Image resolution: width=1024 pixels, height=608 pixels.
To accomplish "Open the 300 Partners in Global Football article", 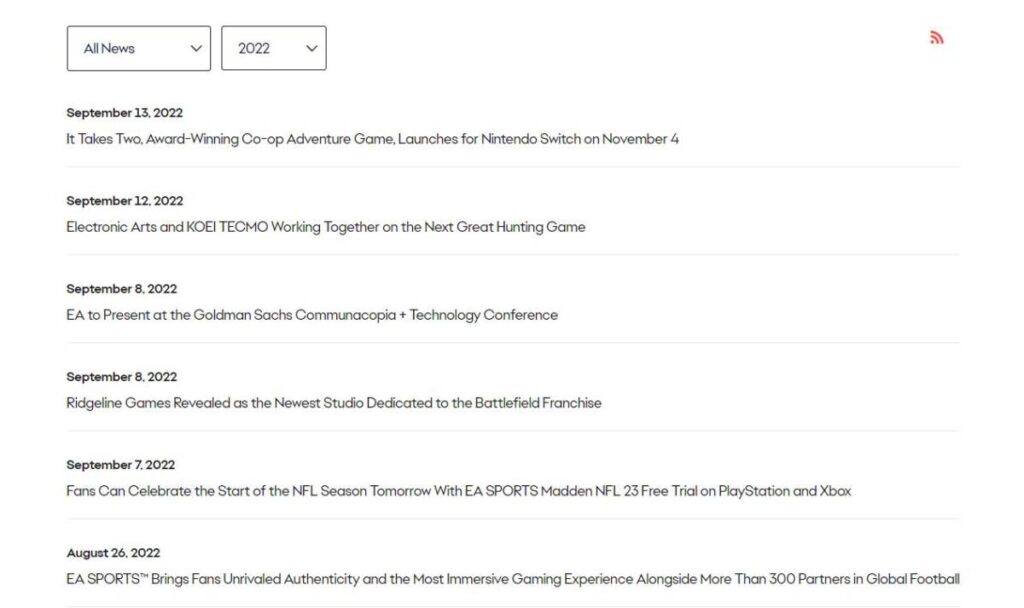I will coord(512,579).
